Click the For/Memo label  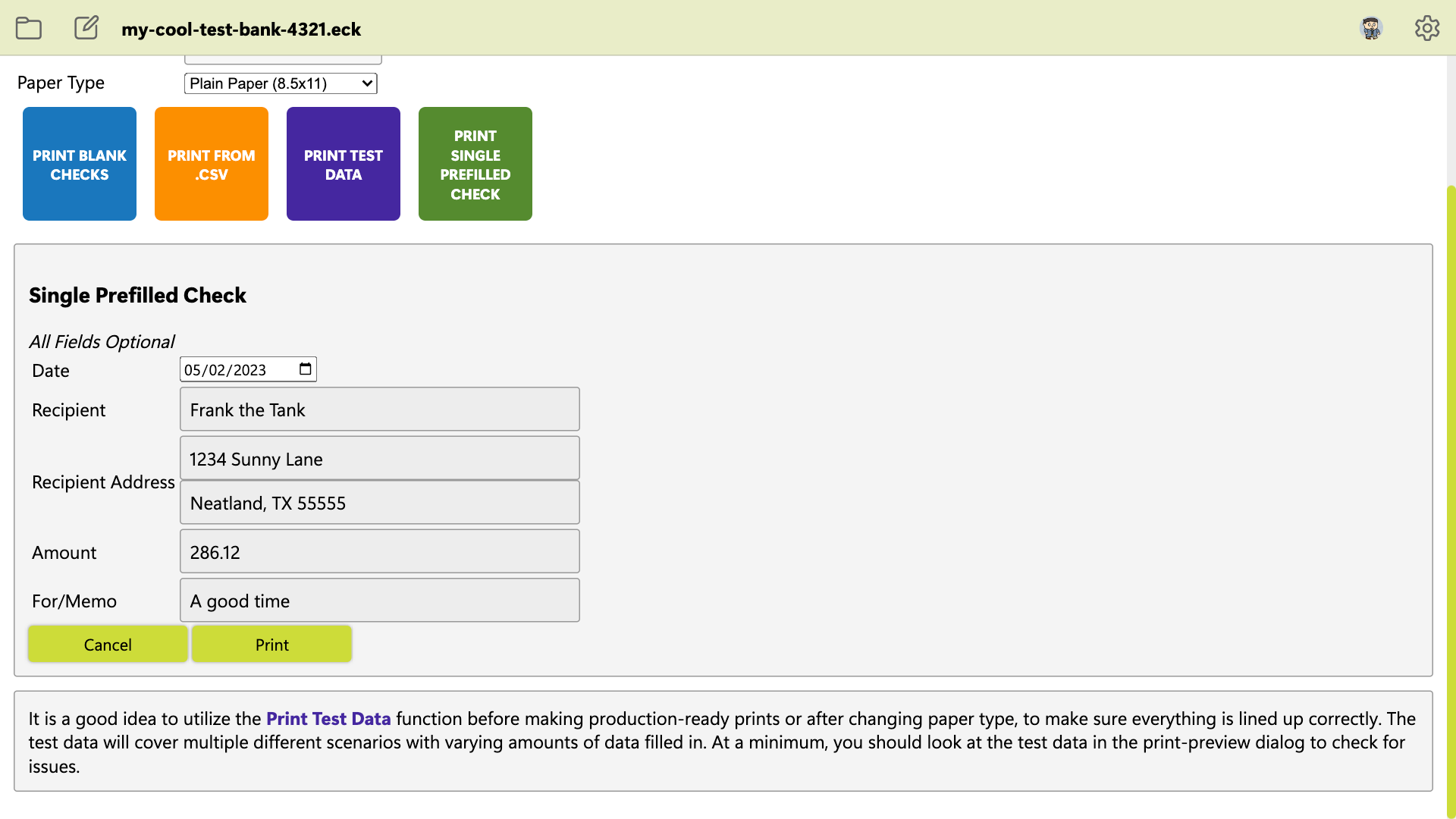(74, 601)
